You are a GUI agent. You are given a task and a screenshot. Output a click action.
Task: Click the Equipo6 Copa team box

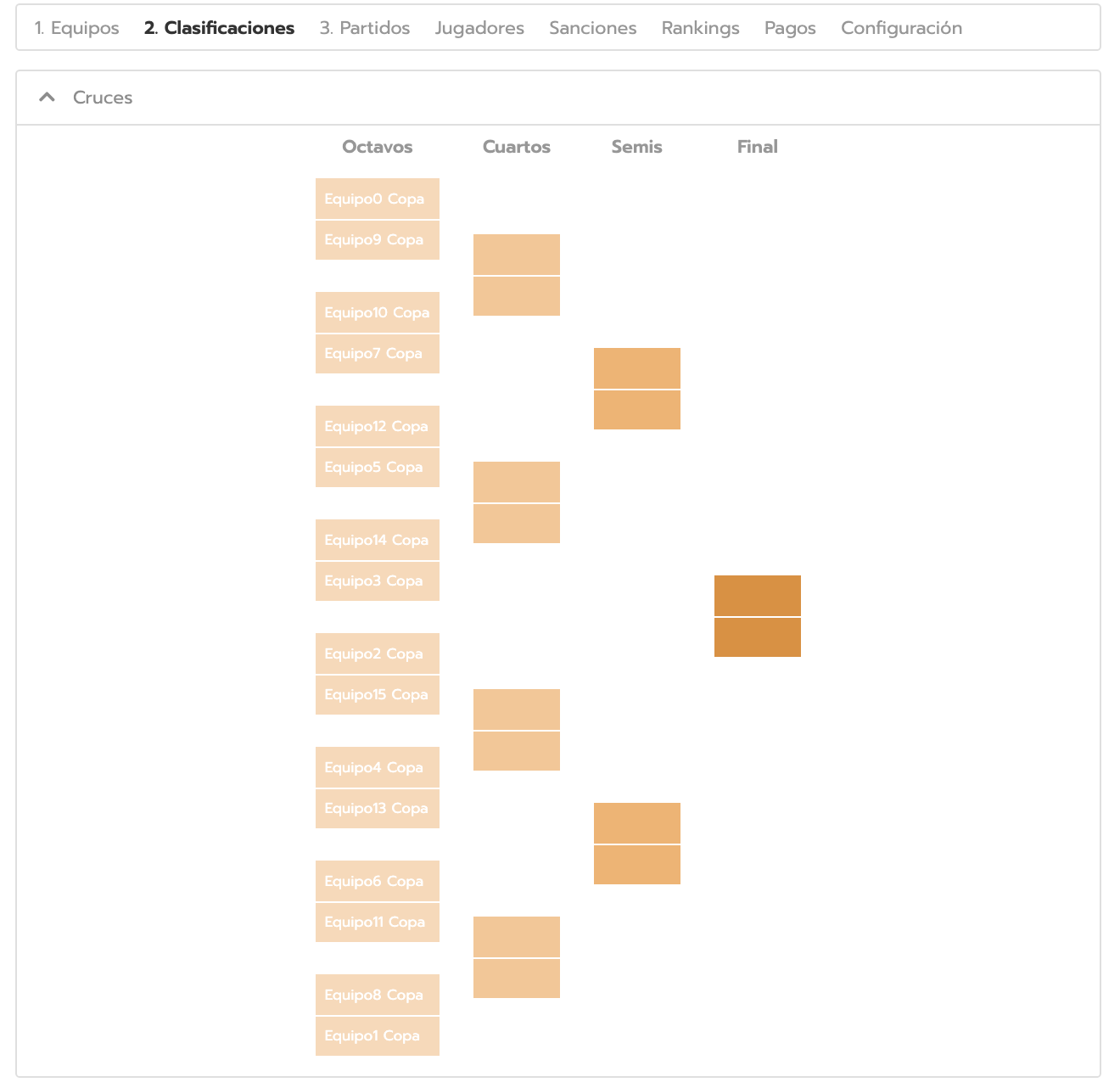(x=378, y=881)
